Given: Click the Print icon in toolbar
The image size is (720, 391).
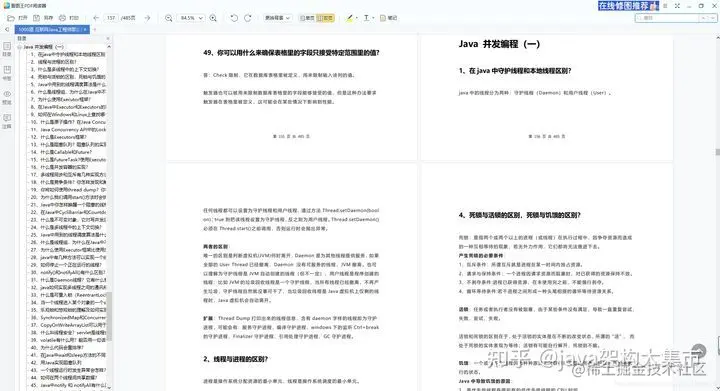Looking at the screenshot, I should [62, 18].
